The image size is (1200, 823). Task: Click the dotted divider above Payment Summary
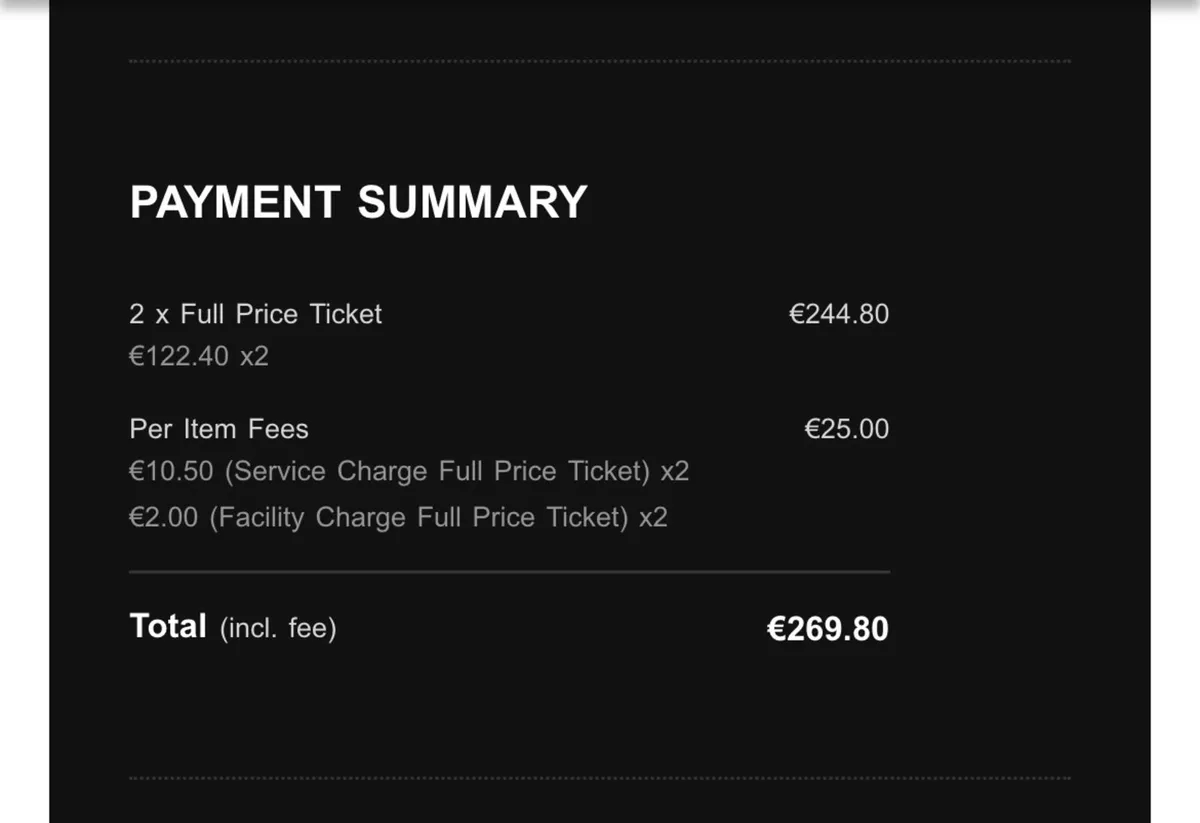[x=600, y=61]
